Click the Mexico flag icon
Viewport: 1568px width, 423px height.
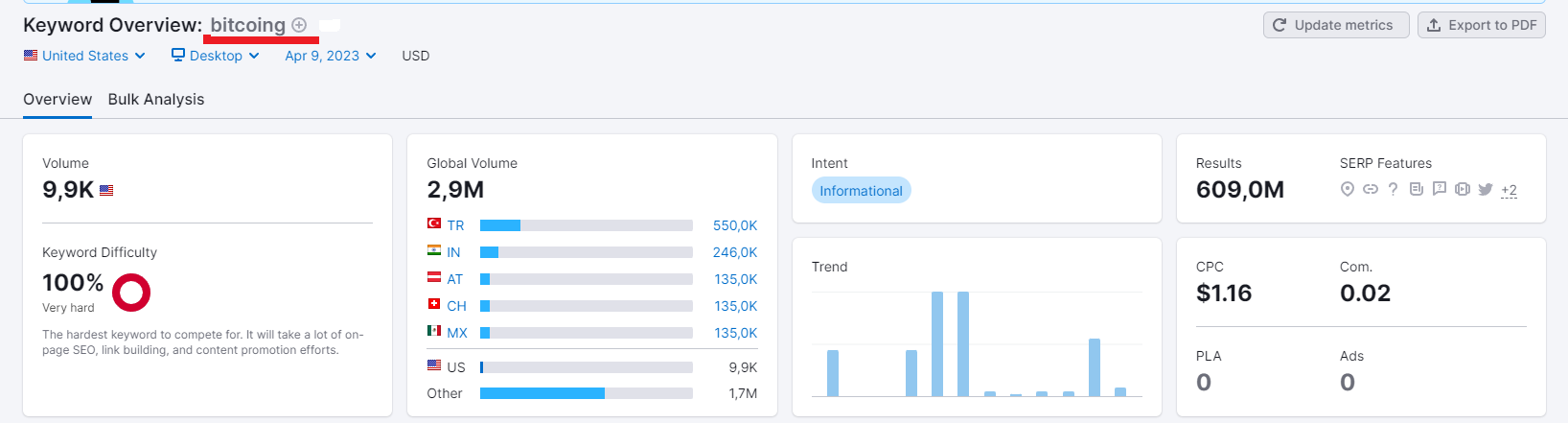(x=434, y=331)
